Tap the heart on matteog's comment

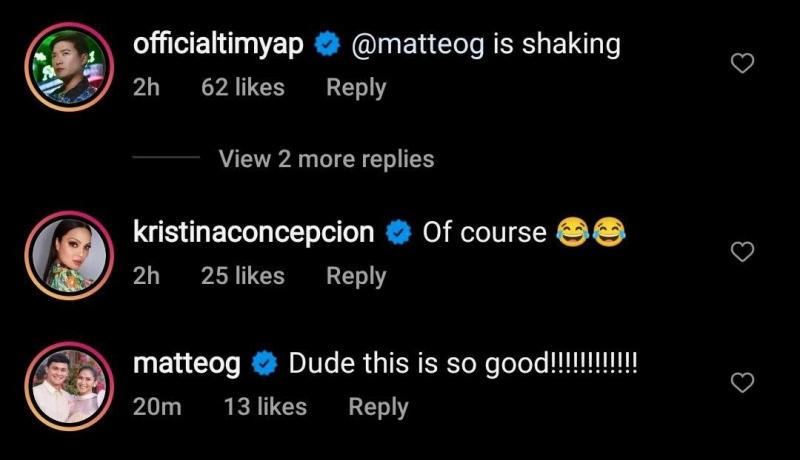coord(742,383)
